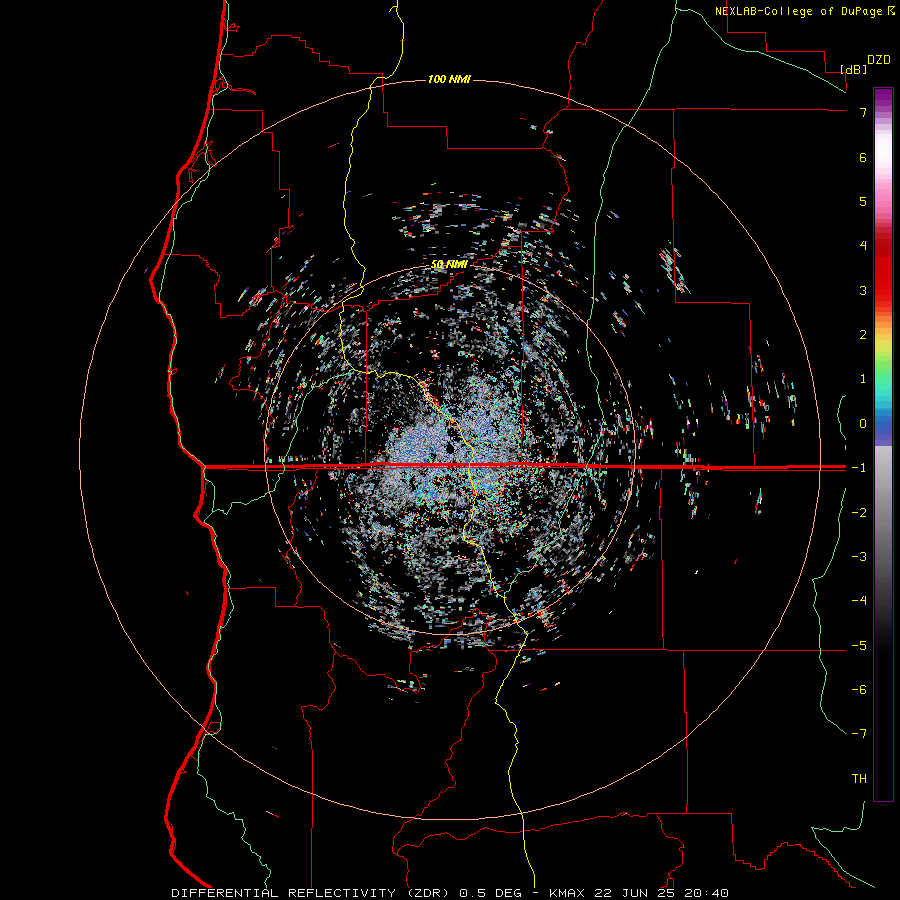Image resolution: width=900 pixels, height=900 pixels.
Task: Click the "-3" value on the color scale
Action: (859, 557)
